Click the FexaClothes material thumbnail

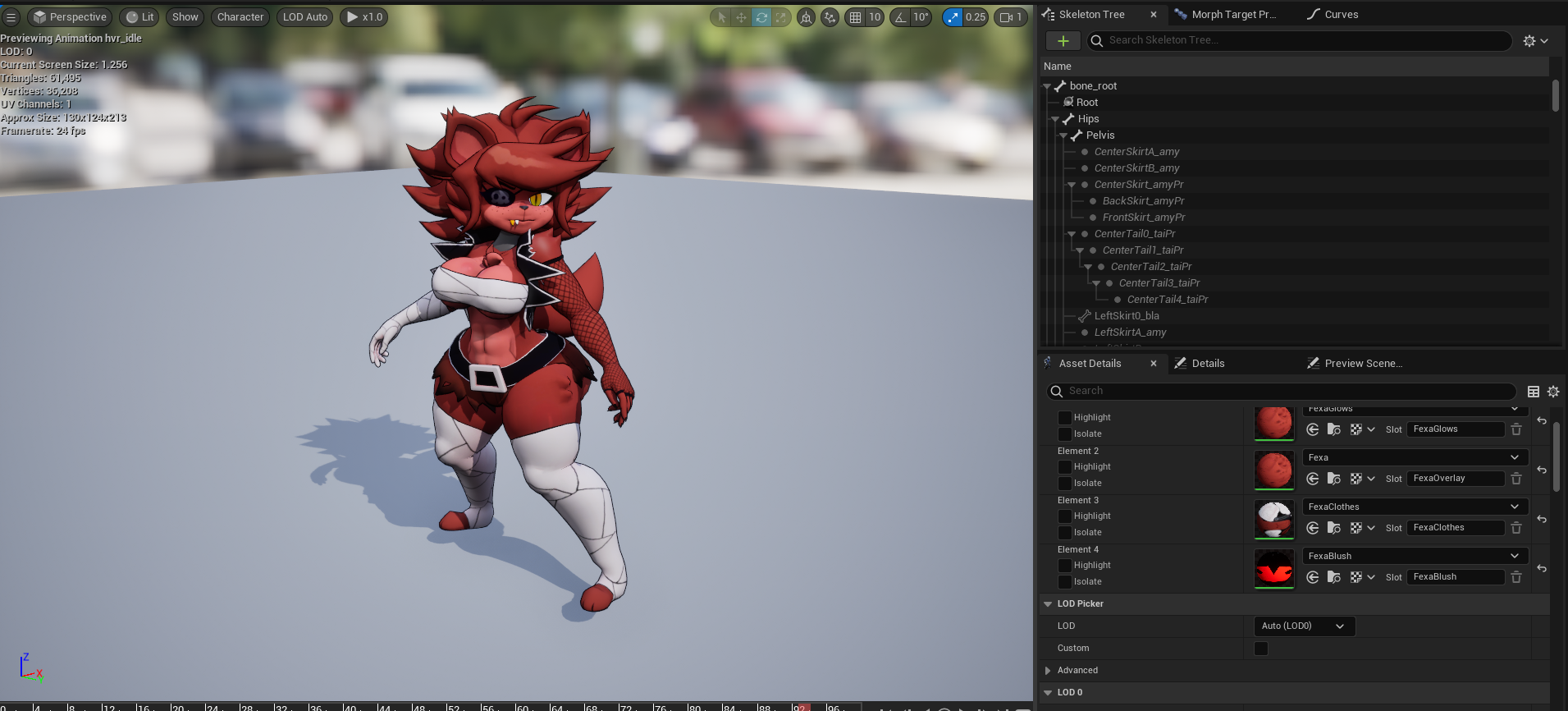[1274, 520]
